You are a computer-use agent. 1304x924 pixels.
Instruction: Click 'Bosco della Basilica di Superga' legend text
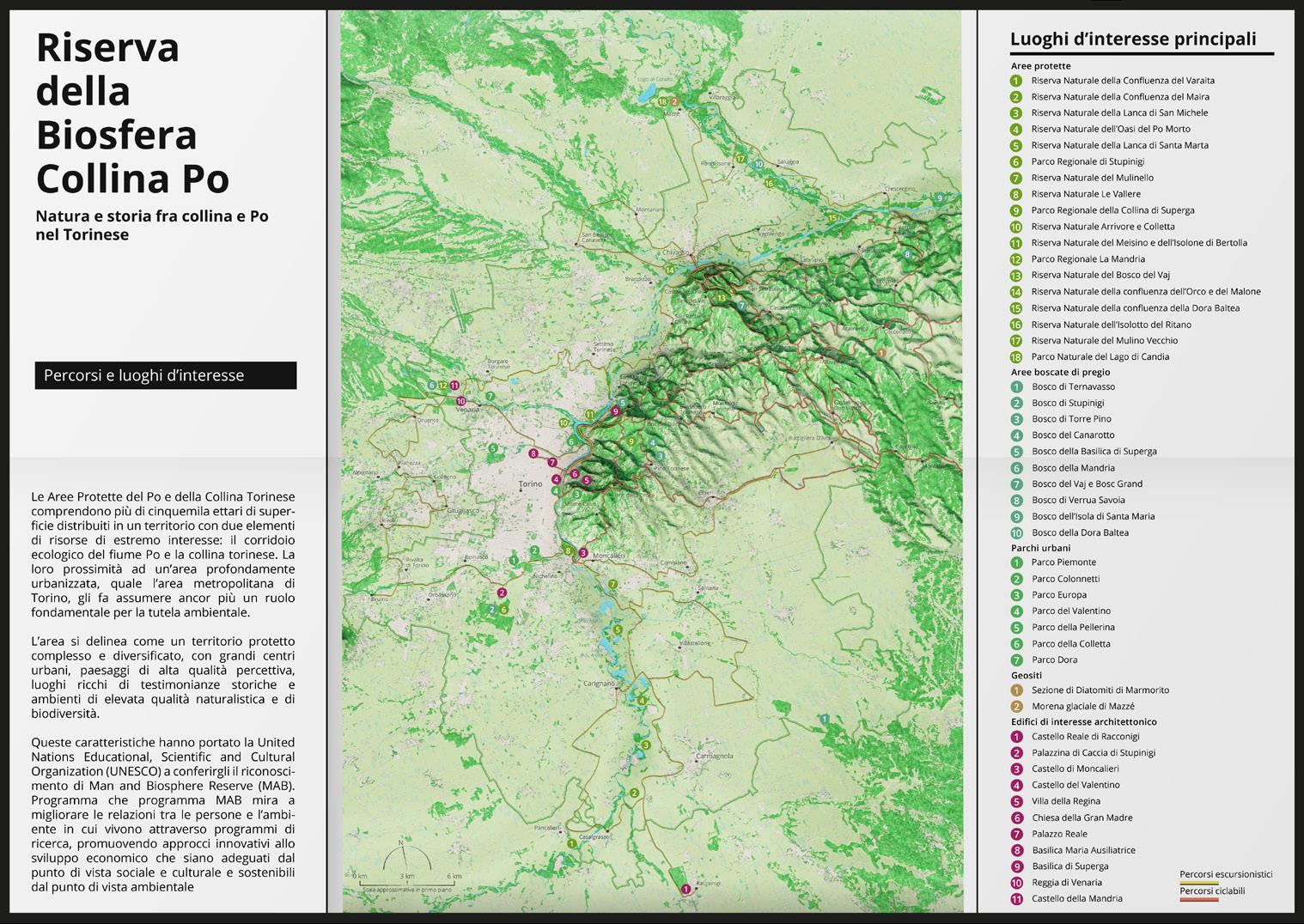coord(1094,452)
